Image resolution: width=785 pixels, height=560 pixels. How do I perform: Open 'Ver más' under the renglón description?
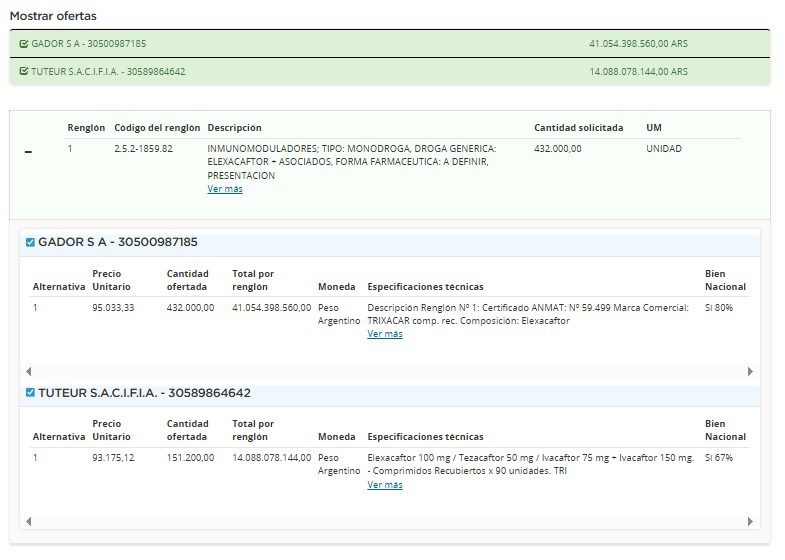225,189
